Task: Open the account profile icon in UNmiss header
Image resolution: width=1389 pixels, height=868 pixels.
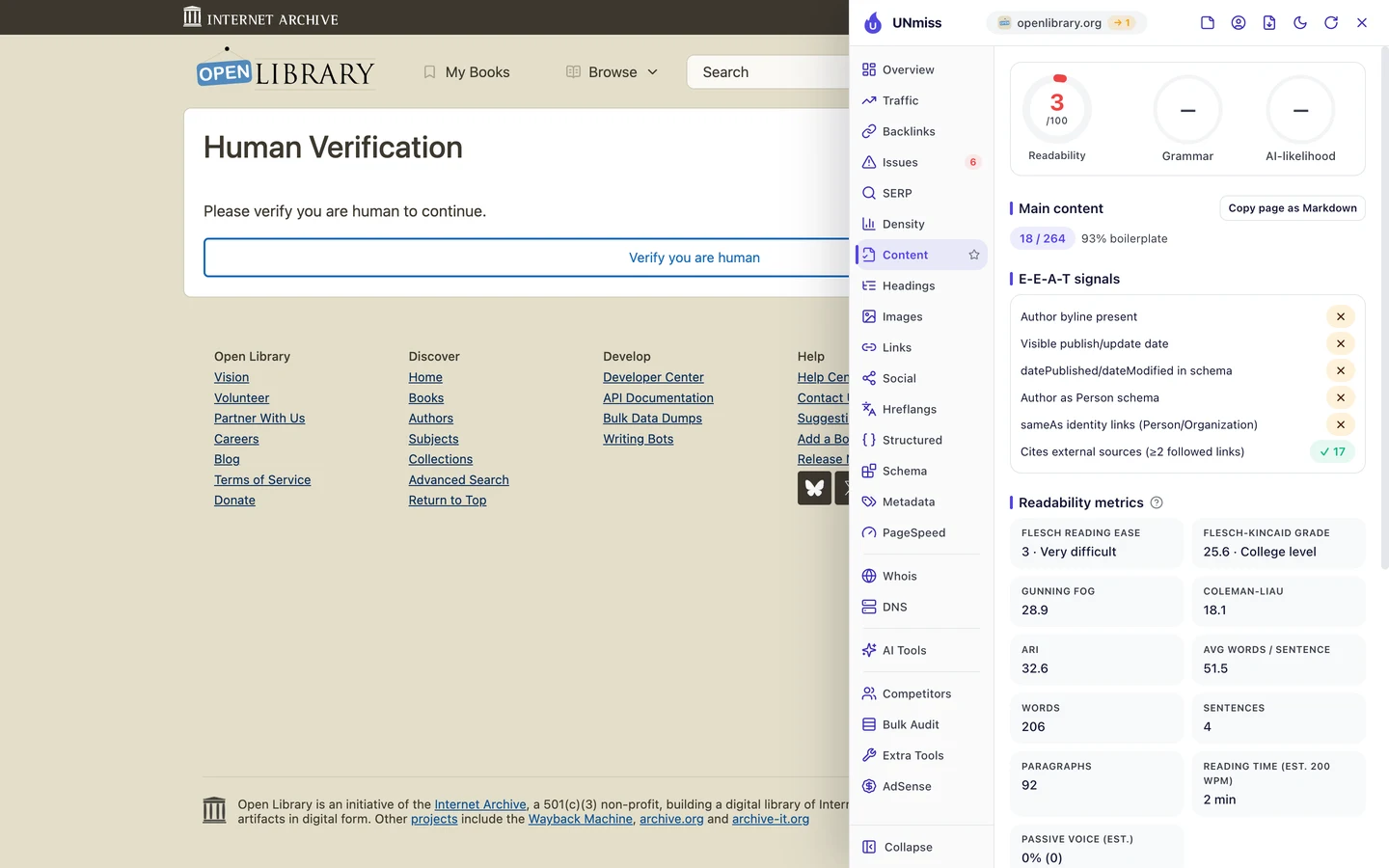Action: (1239, 23)
